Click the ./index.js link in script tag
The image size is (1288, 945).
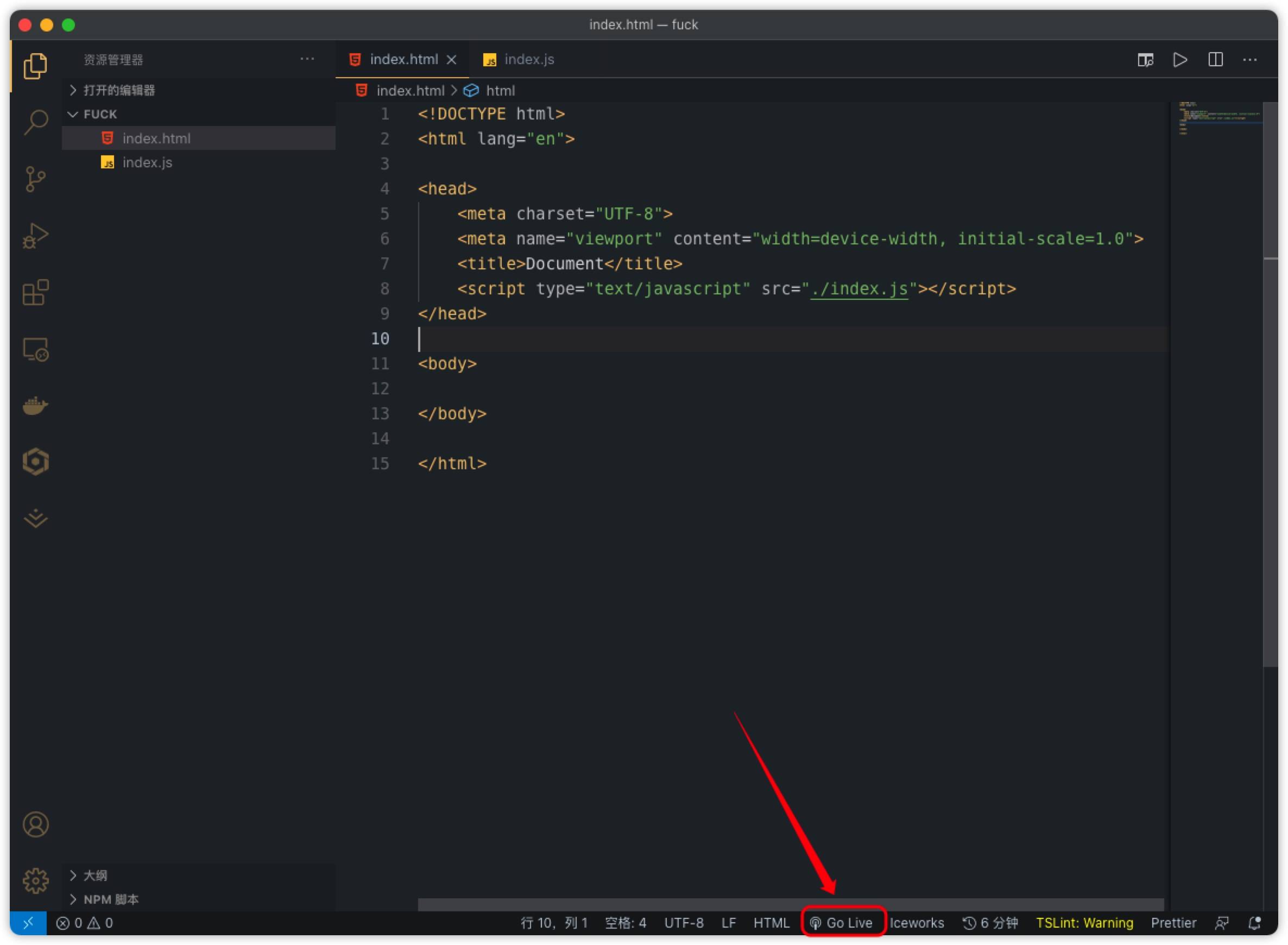point(859,288)
